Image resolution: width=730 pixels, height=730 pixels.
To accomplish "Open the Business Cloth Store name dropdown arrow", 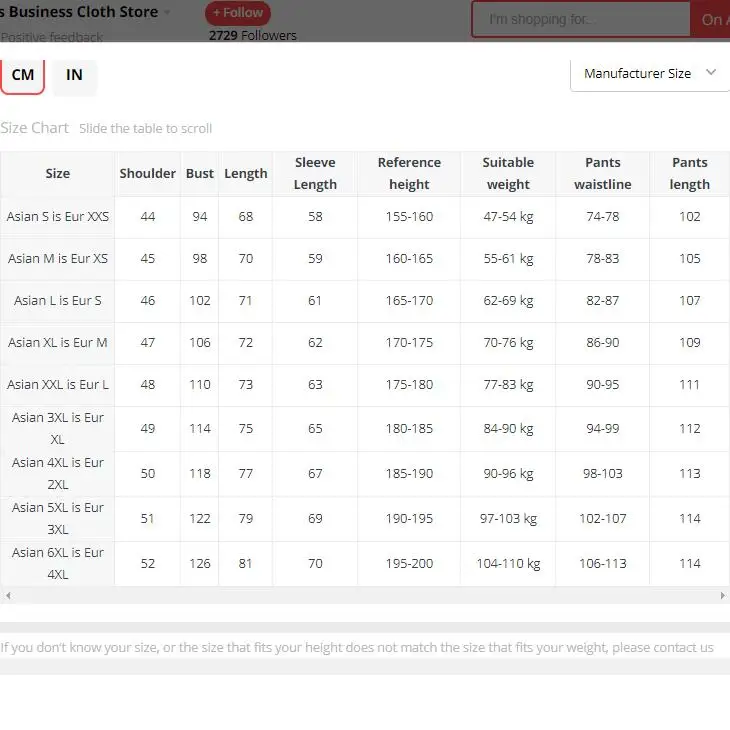I will click(x=167, y=13).
